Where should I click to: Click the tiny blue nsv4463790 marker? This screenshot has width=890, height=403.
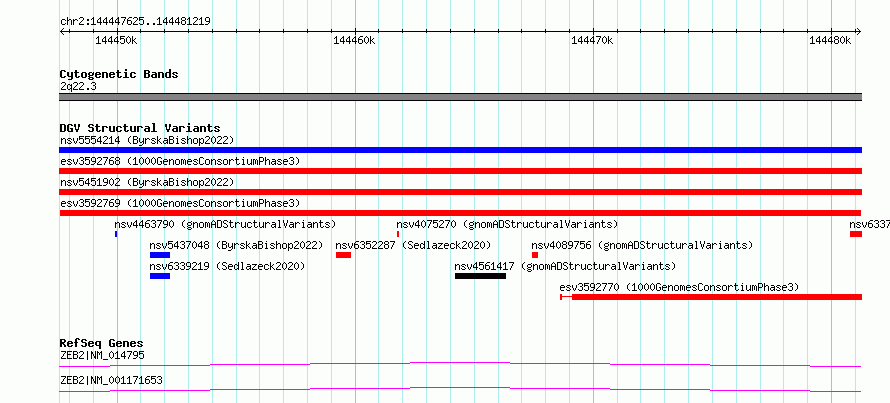pyautogui.click(x=116, y=234)
